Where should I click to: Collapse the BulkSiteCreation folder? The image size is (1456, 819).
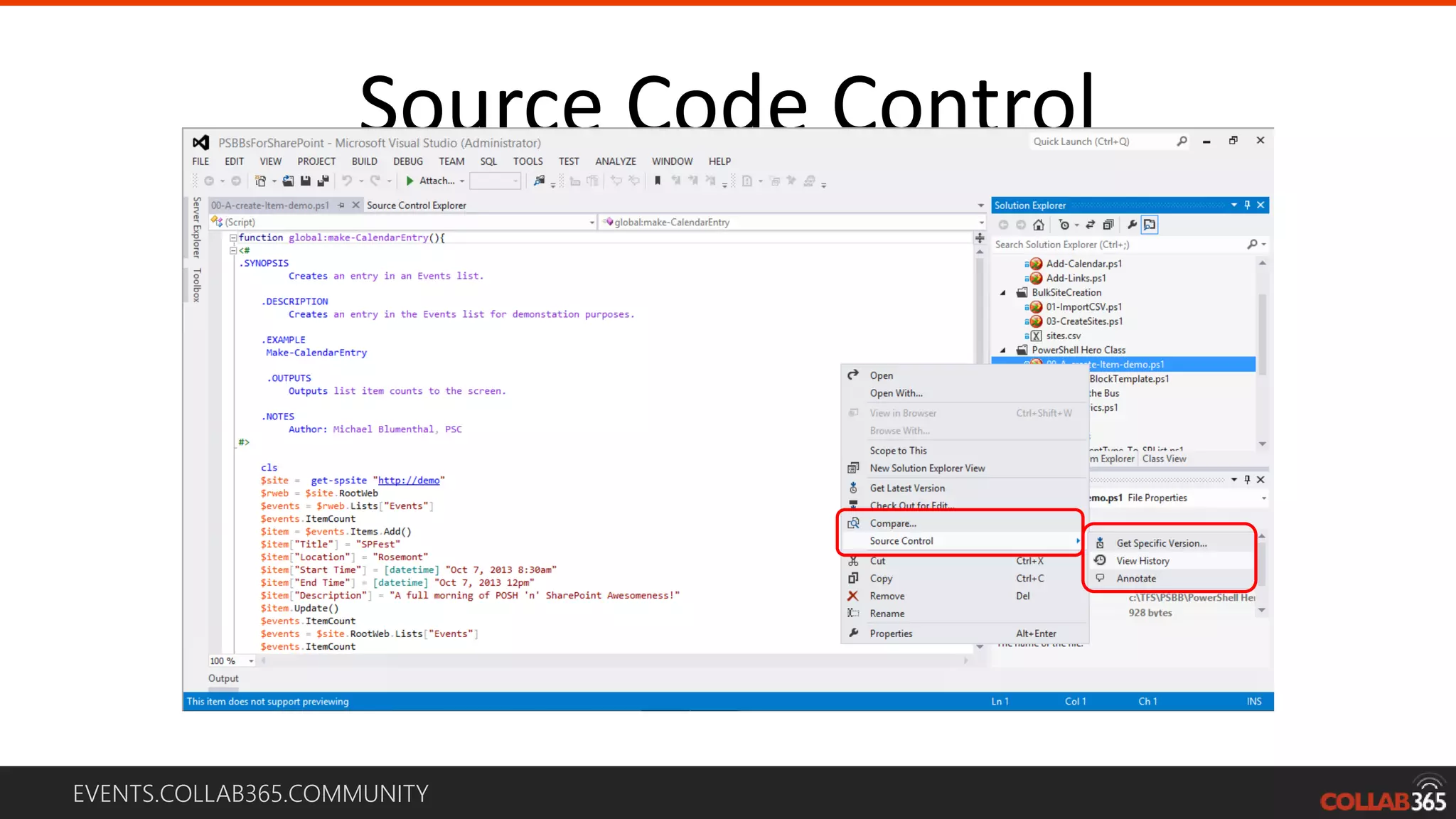pyautogui.click(x=1003, y=293)
